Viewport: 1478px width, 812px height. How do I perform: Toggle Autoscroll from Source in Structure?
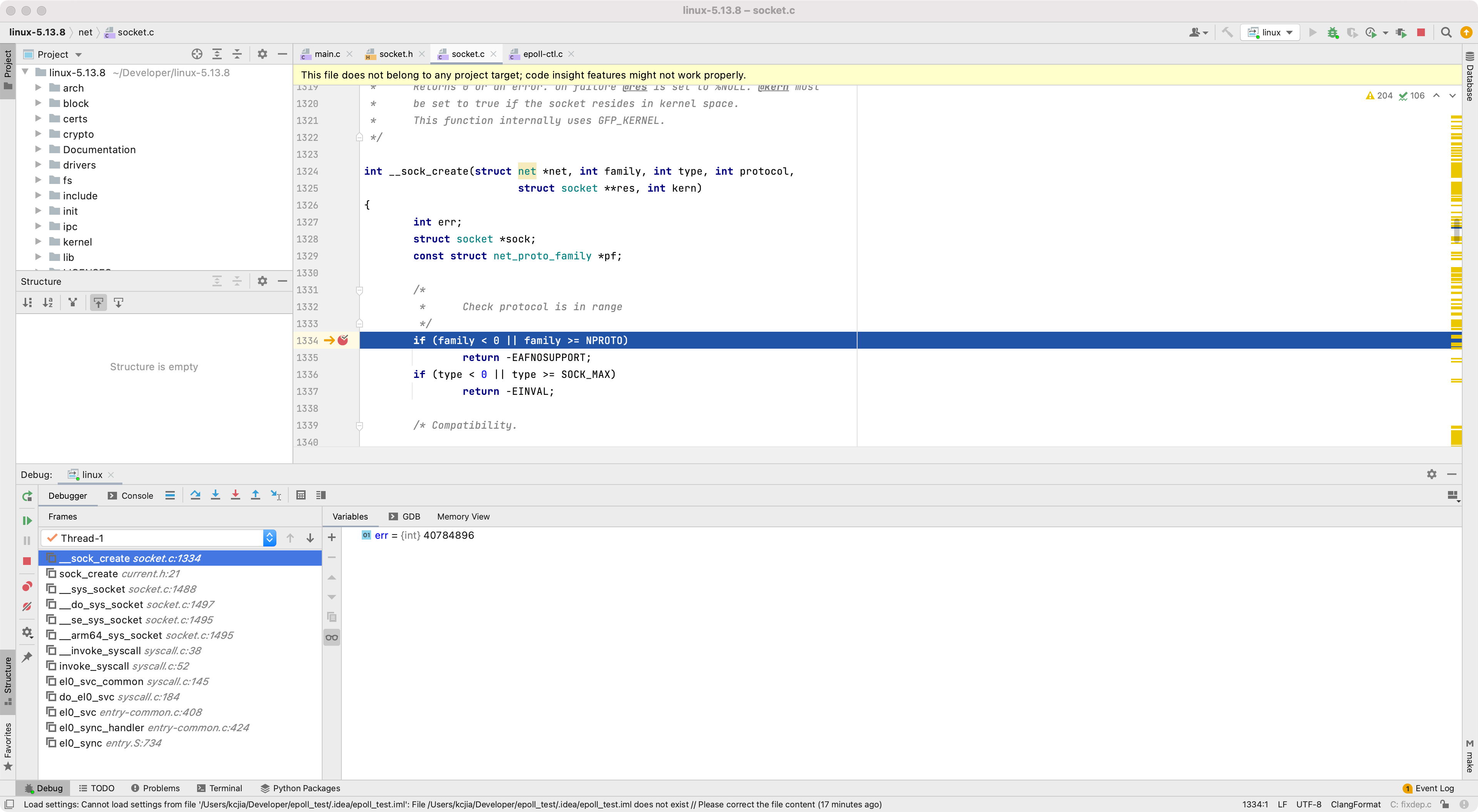[x=118, y=302]
